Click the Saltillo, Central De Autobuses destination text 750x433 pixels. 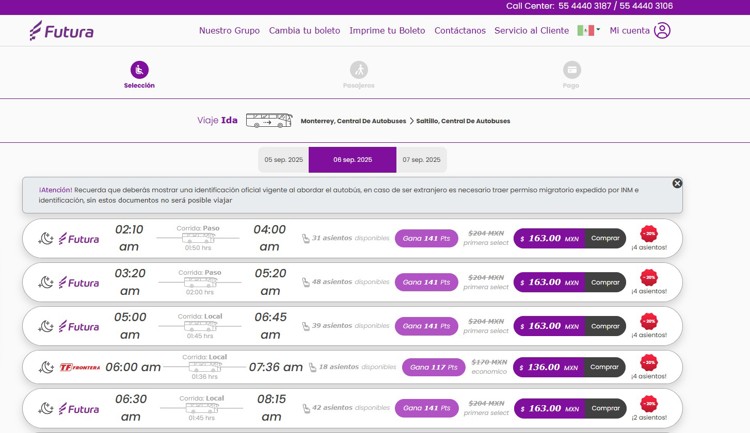point(463,121)
